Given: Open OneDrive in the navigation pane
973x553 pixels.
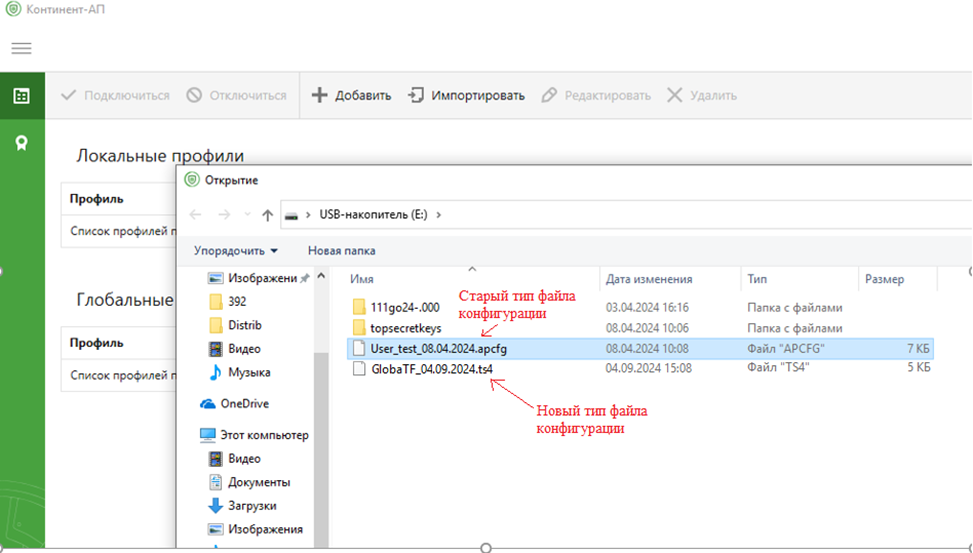Looking at the screenshot, I should tap(238, 403).
